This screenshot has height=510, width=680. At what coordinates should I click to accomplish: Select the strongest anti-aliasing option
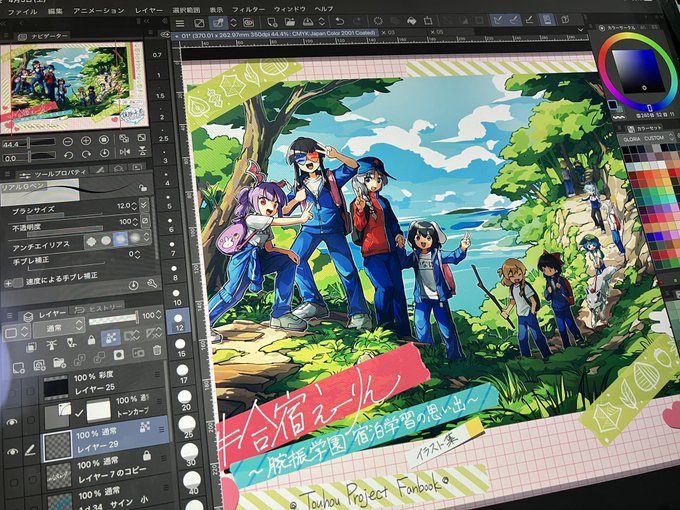click(134, 237)
